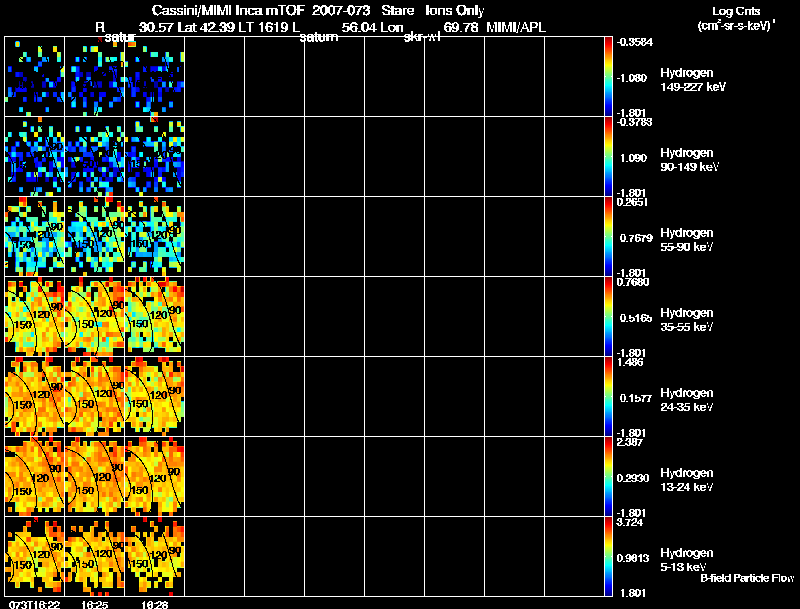Click the 'Hydrogen 13-24 keV' row label
The width and height of the screenshot is (800, 609).
point(687,480)
